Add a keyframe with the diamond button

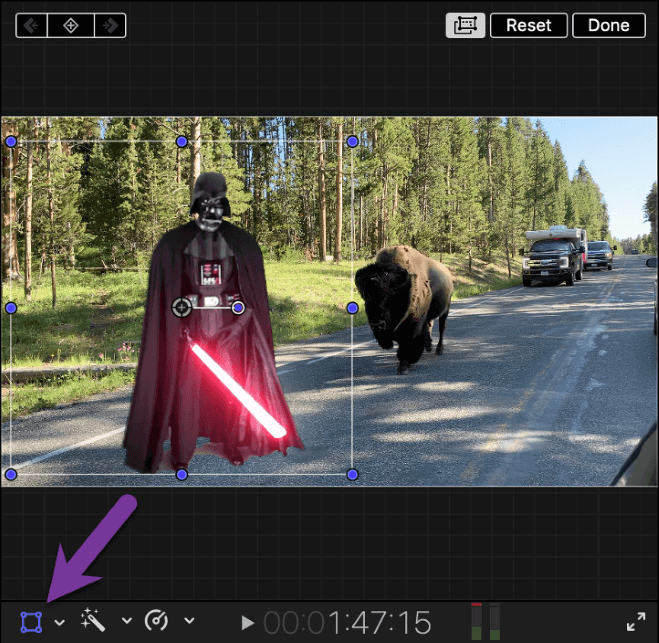[70, 25]
